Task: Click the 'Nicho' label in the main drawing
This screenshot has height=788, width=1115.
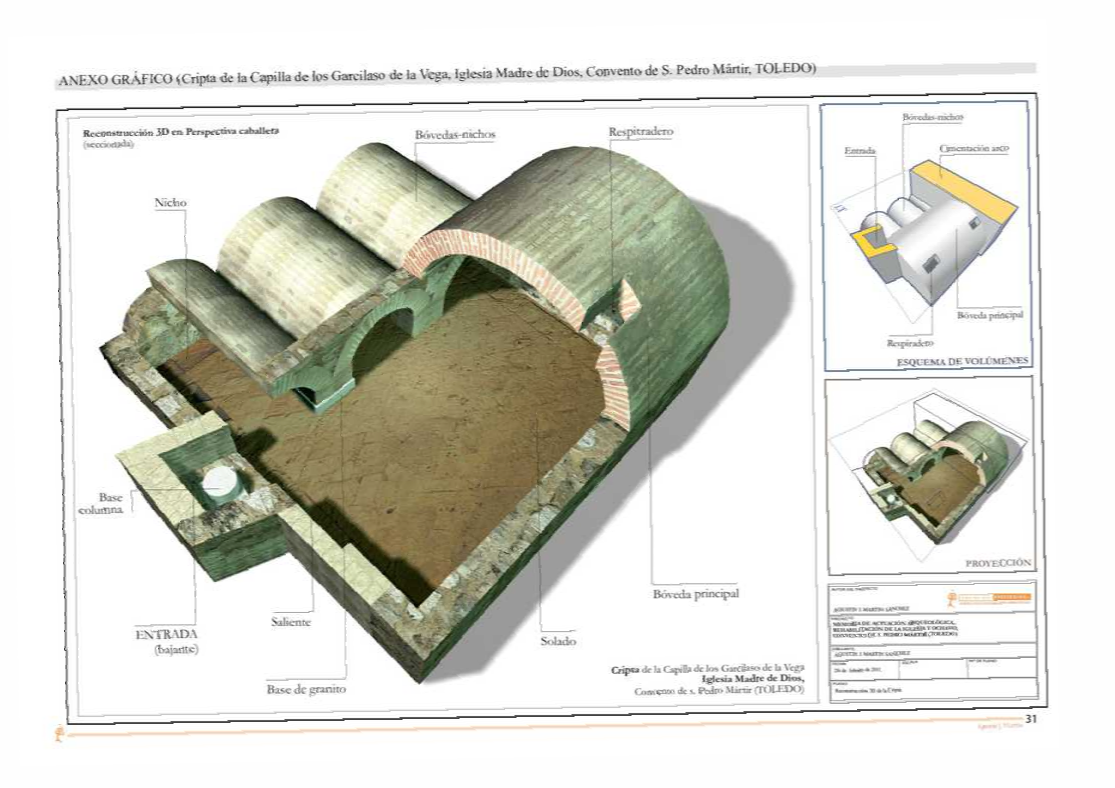Action: click(170, 203)
